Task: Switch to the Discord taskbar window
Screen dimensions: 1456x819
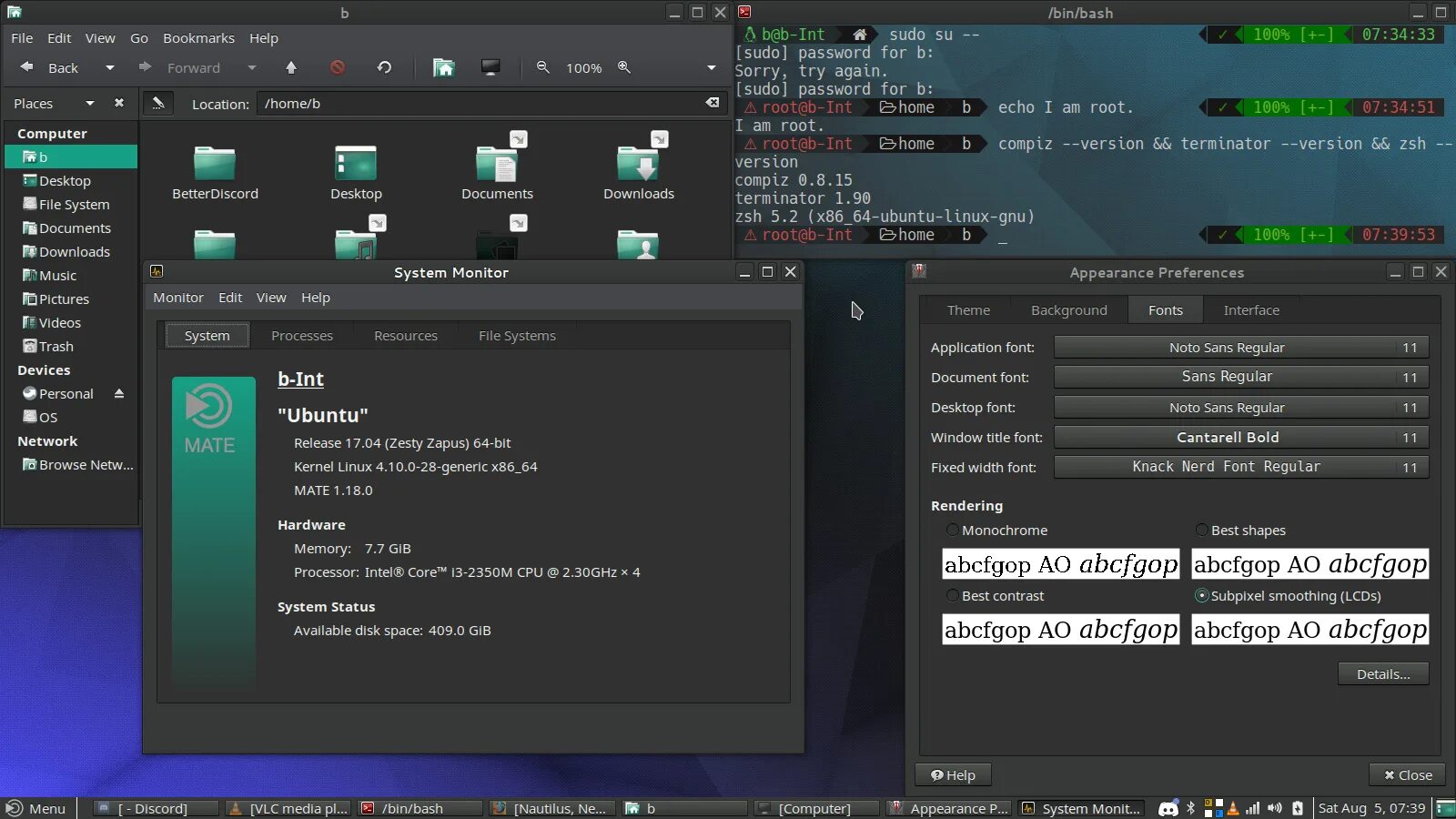Action: pos(156,808)
